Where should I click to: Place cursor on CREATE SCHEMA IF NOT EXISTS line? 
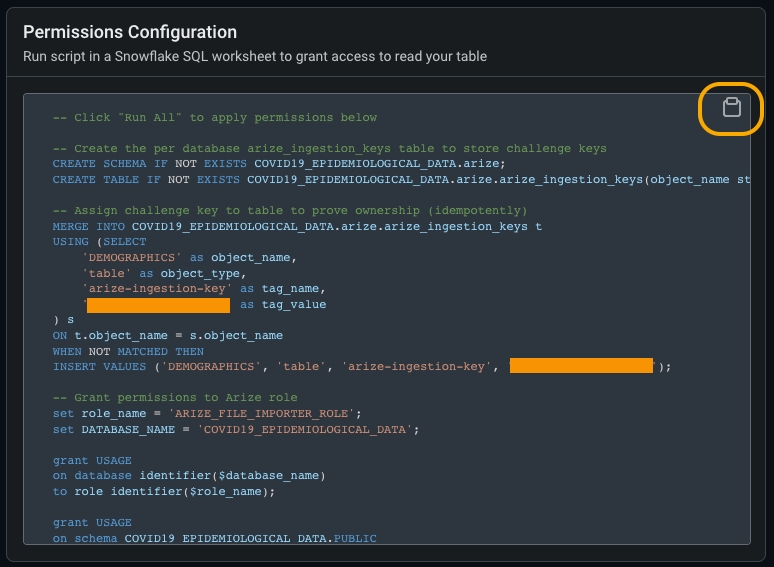(x=279, y=164)
